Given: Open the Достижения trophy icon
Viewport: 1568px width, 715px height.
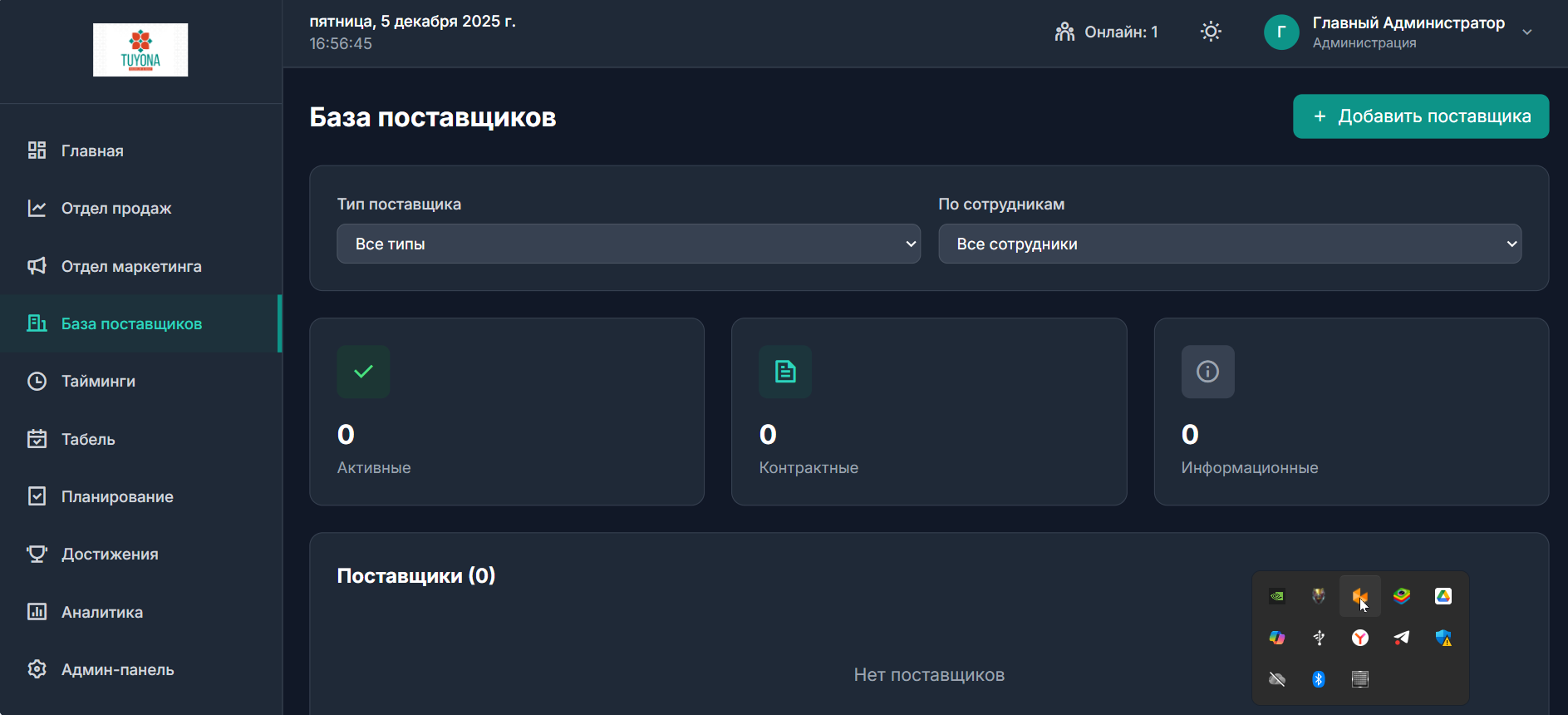Looking at the screenshot, I should tap(37, 555).
